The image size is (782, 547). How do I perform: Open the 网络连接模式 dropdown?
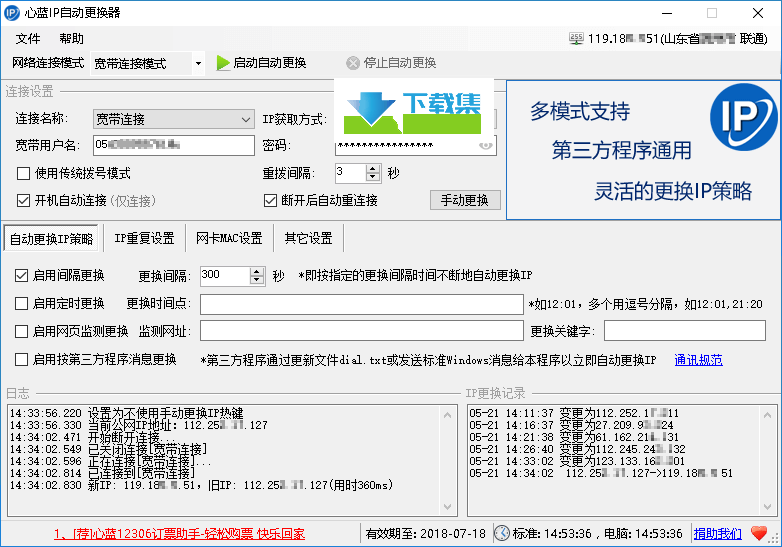pos(198,63)
